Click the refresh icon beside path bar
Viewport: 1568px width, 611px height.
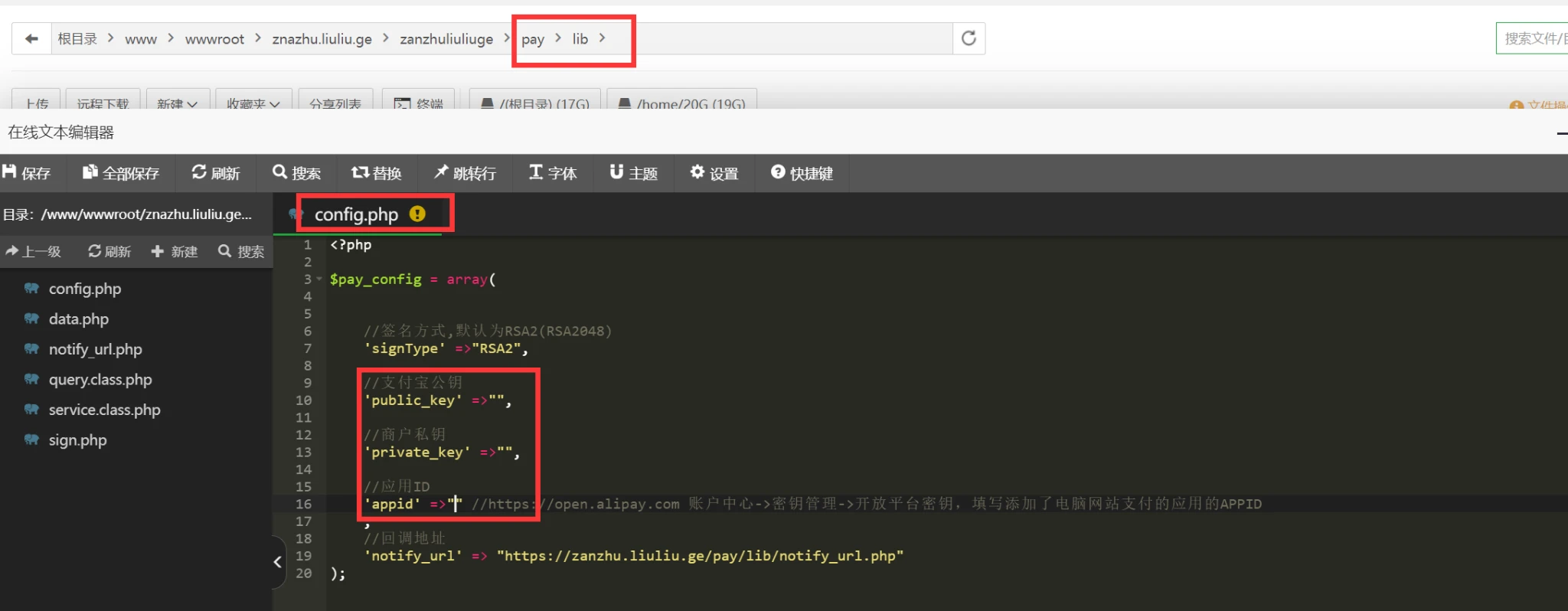[969, 38]
